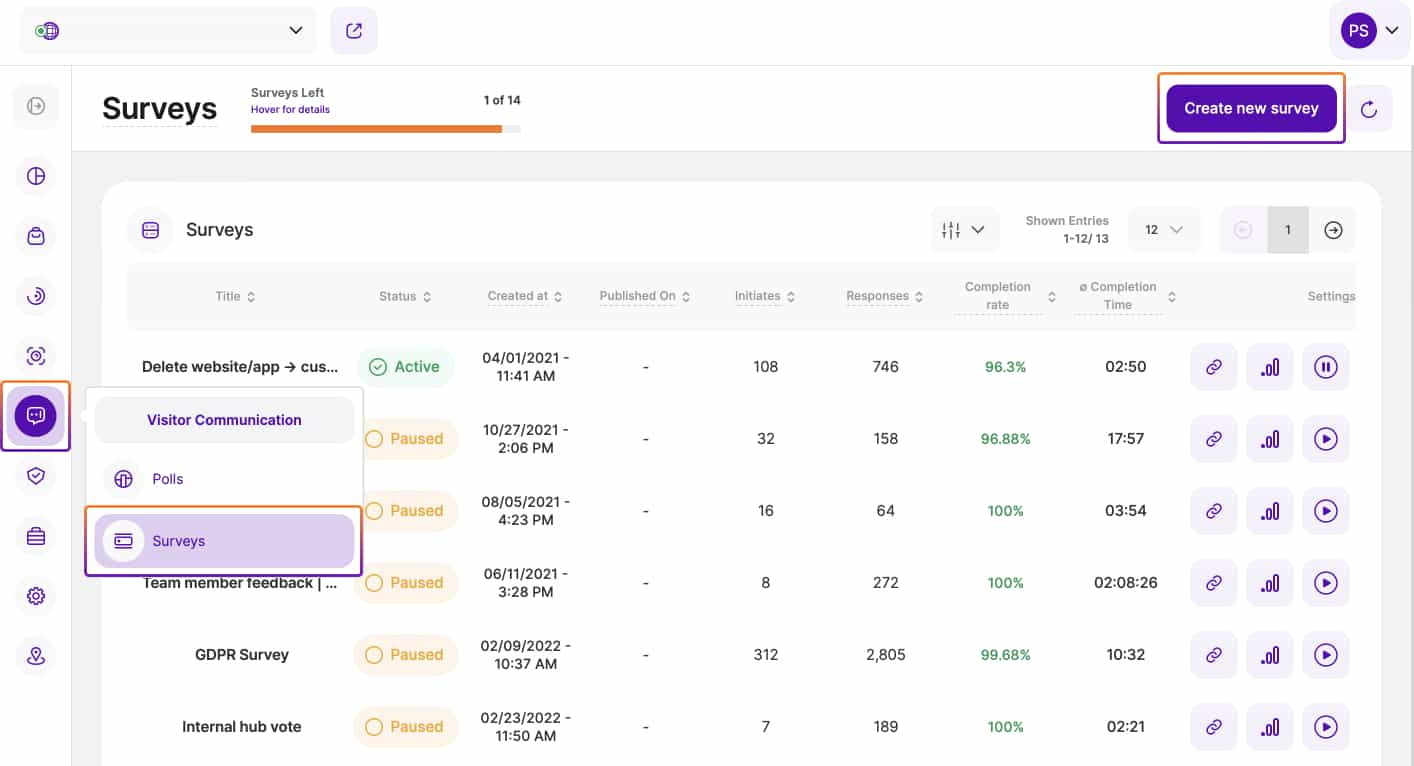
Task: Open external link icon in top bar
Action: point(354,31)
